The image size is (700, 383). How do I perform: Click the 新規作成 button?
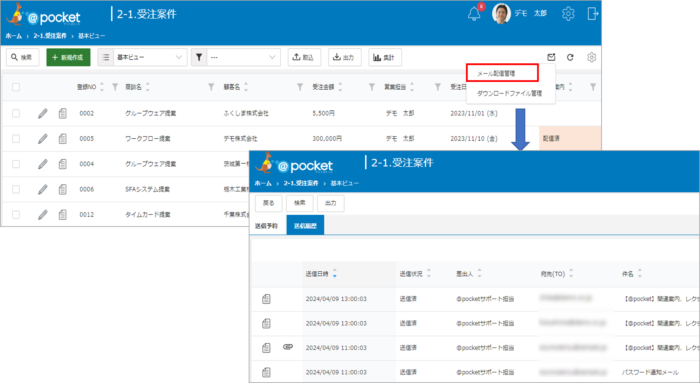(x=68, y=57)
